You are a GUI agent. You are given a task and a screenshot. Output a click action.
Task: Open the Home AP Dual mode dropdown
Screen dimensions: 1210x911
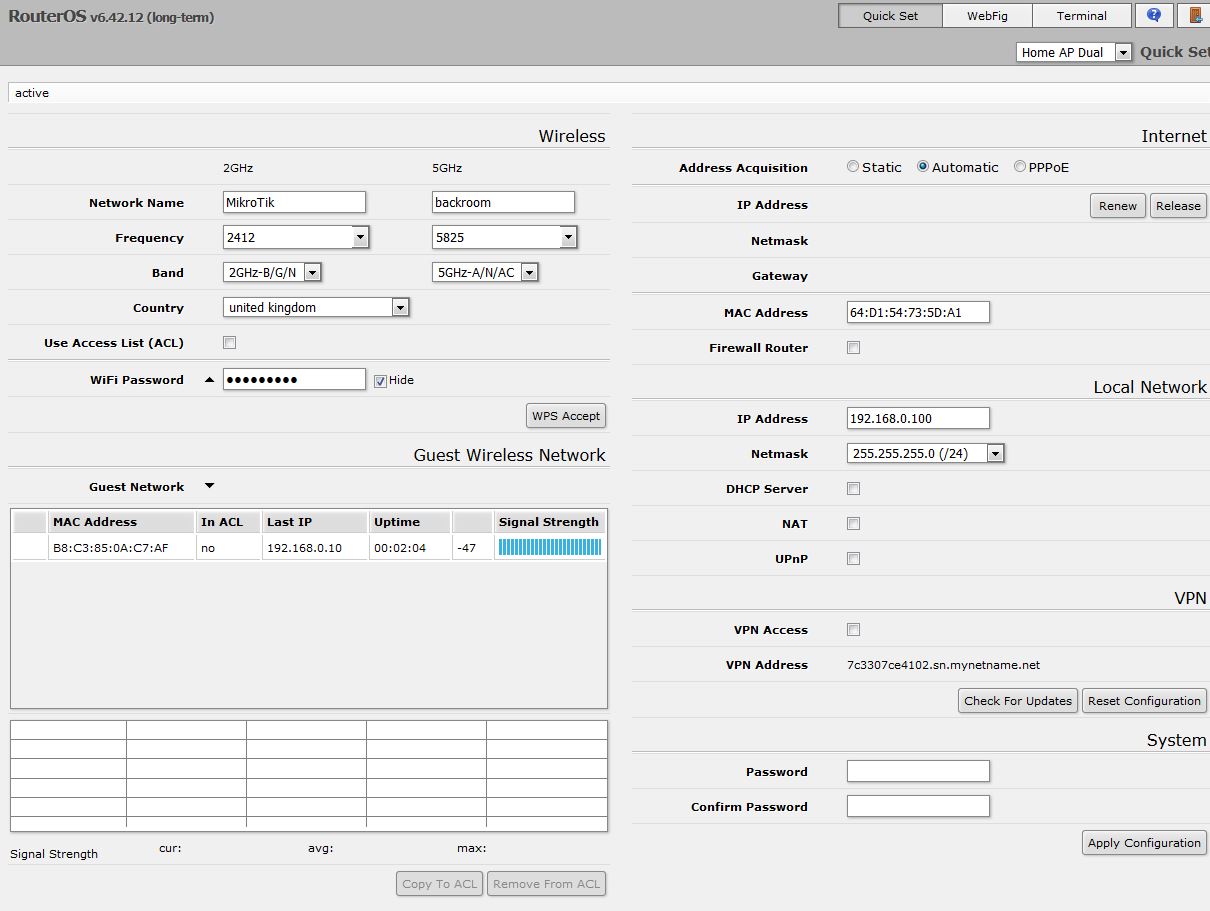point(1122,53)
